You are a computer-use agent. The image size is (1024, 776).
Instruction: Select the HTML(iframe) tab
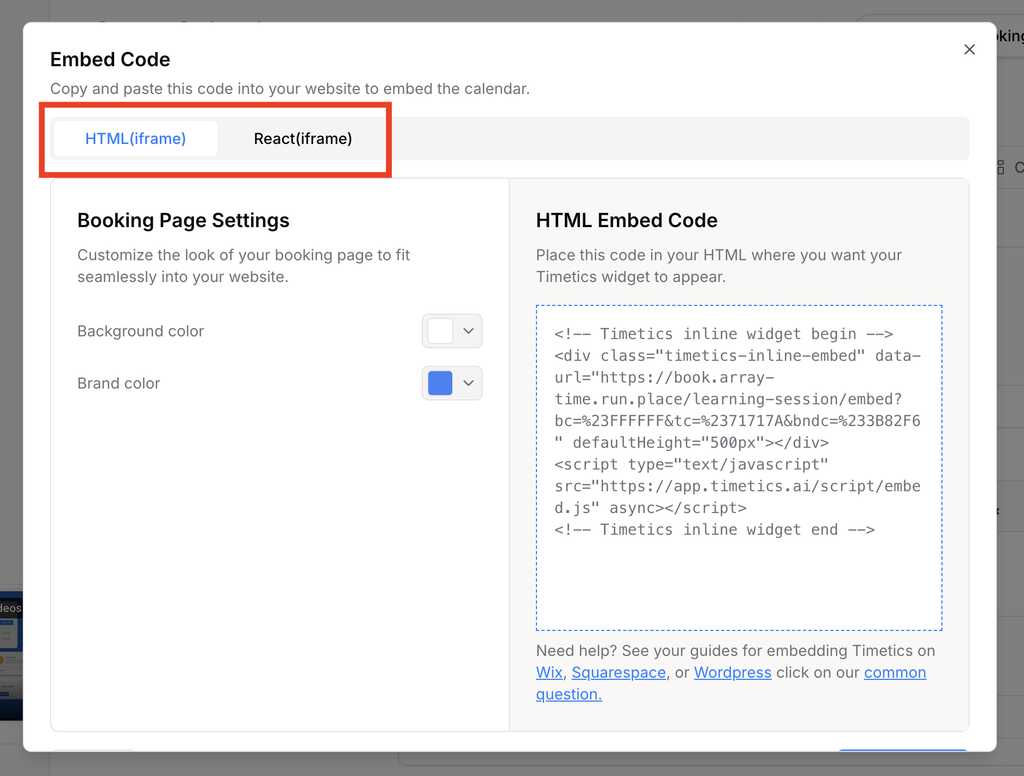point(135,138)
